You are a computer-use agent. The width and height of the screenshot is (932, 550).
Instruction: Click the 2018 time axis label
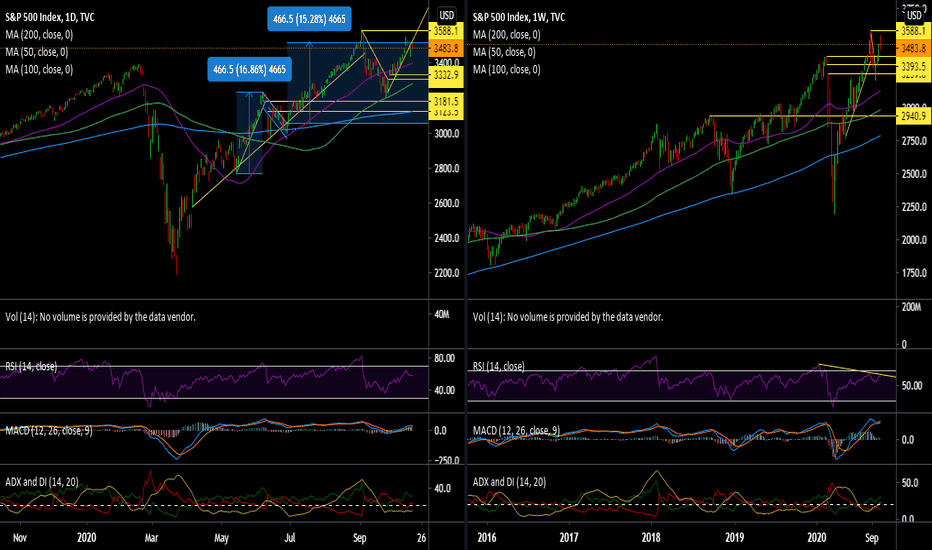tap(651, 538)
